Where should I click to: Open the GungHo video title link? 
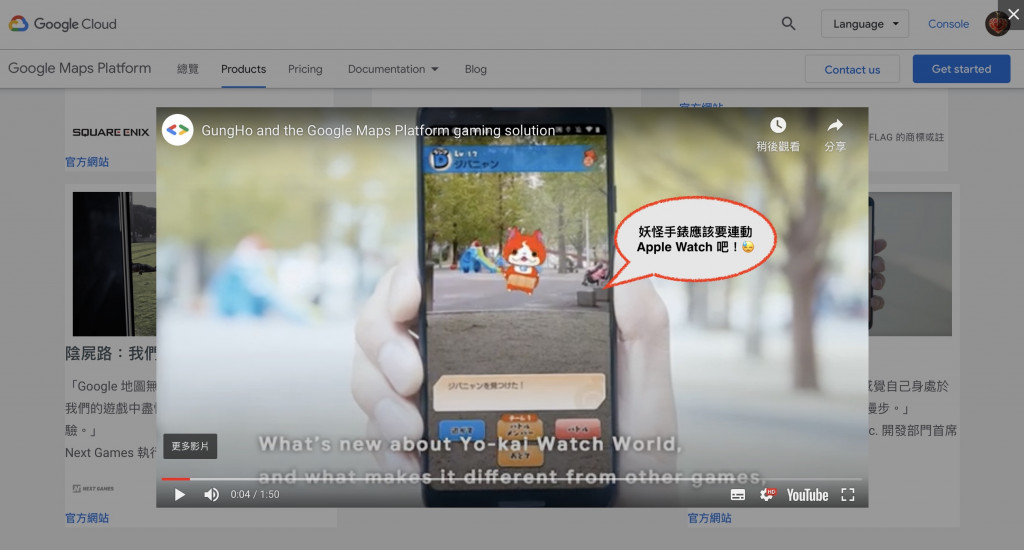(x=378, y=131)
